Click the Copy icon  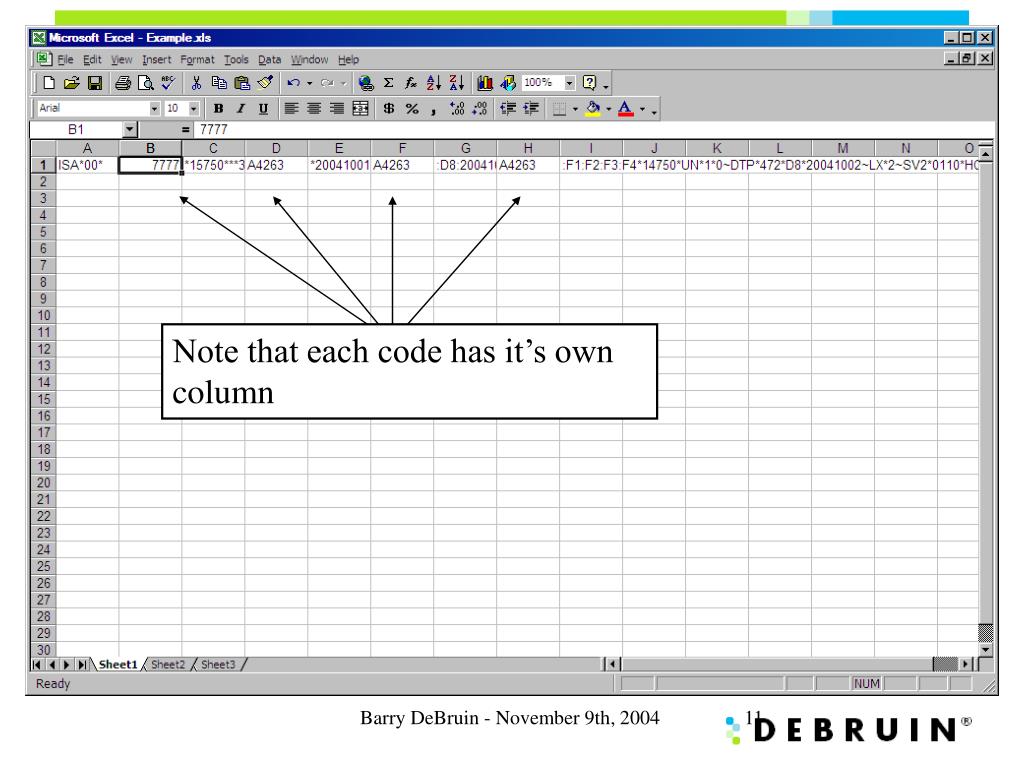click(x=219, y=83)
